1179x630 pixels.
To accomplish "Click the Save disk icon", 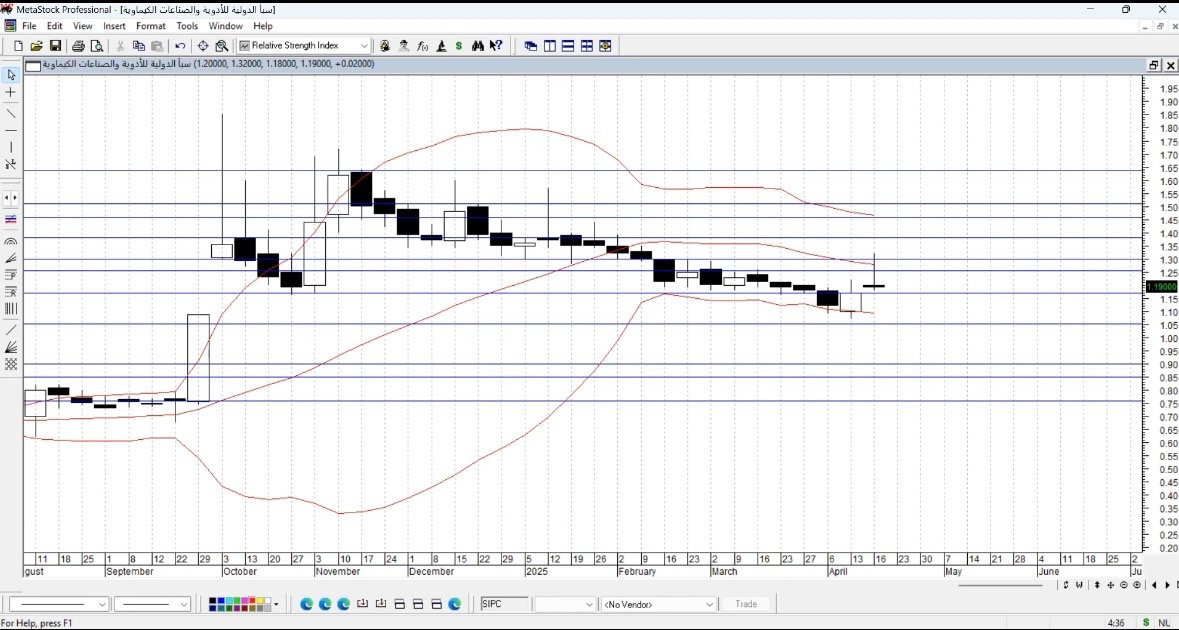I will [x=55, y=46].
